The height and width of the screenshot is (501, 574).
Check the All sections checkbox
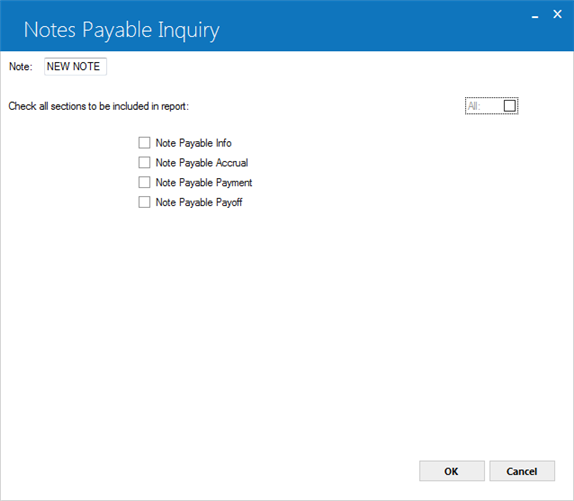pyautogui.click(x=510, y=106)
